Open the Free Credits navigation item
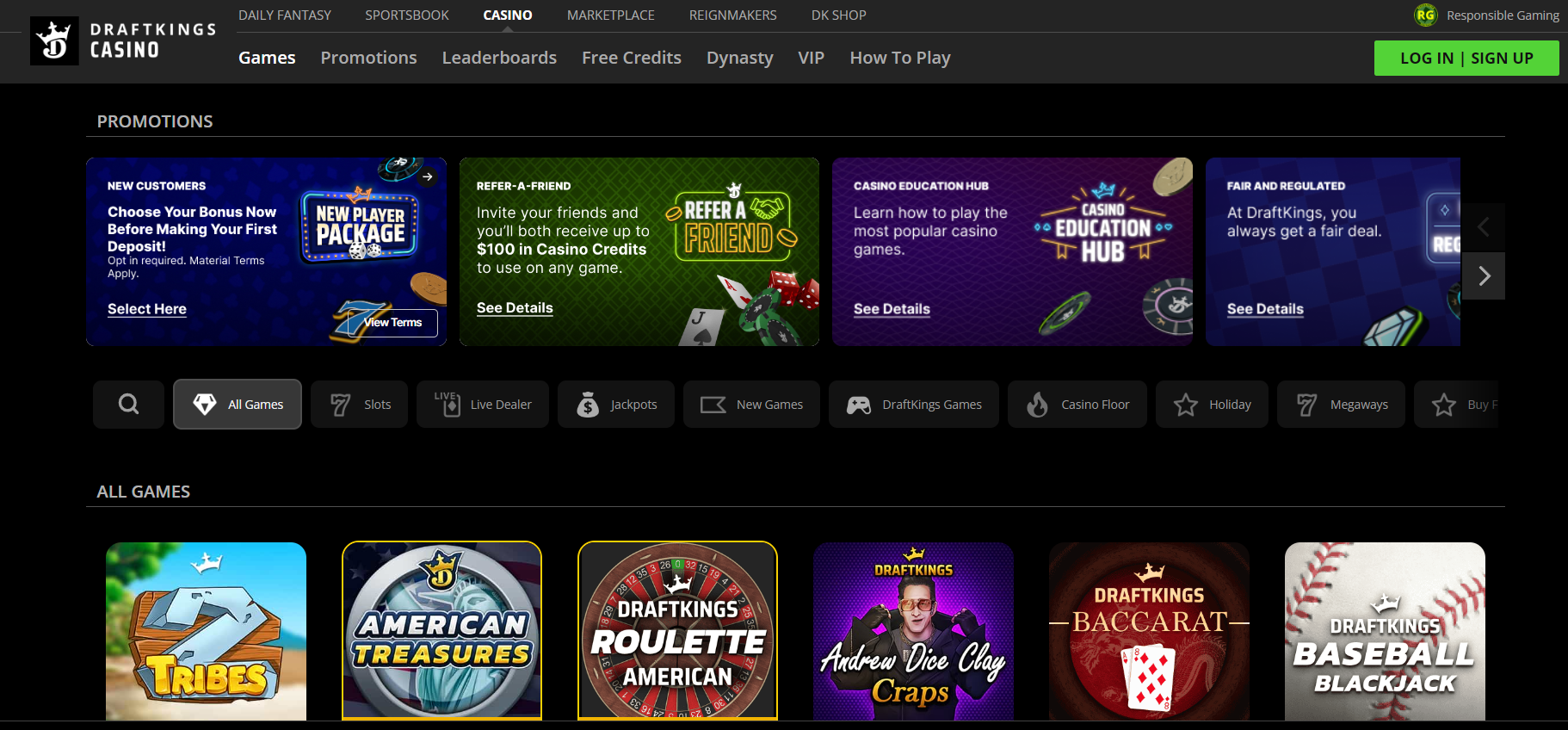 click(x=632, y=58)
